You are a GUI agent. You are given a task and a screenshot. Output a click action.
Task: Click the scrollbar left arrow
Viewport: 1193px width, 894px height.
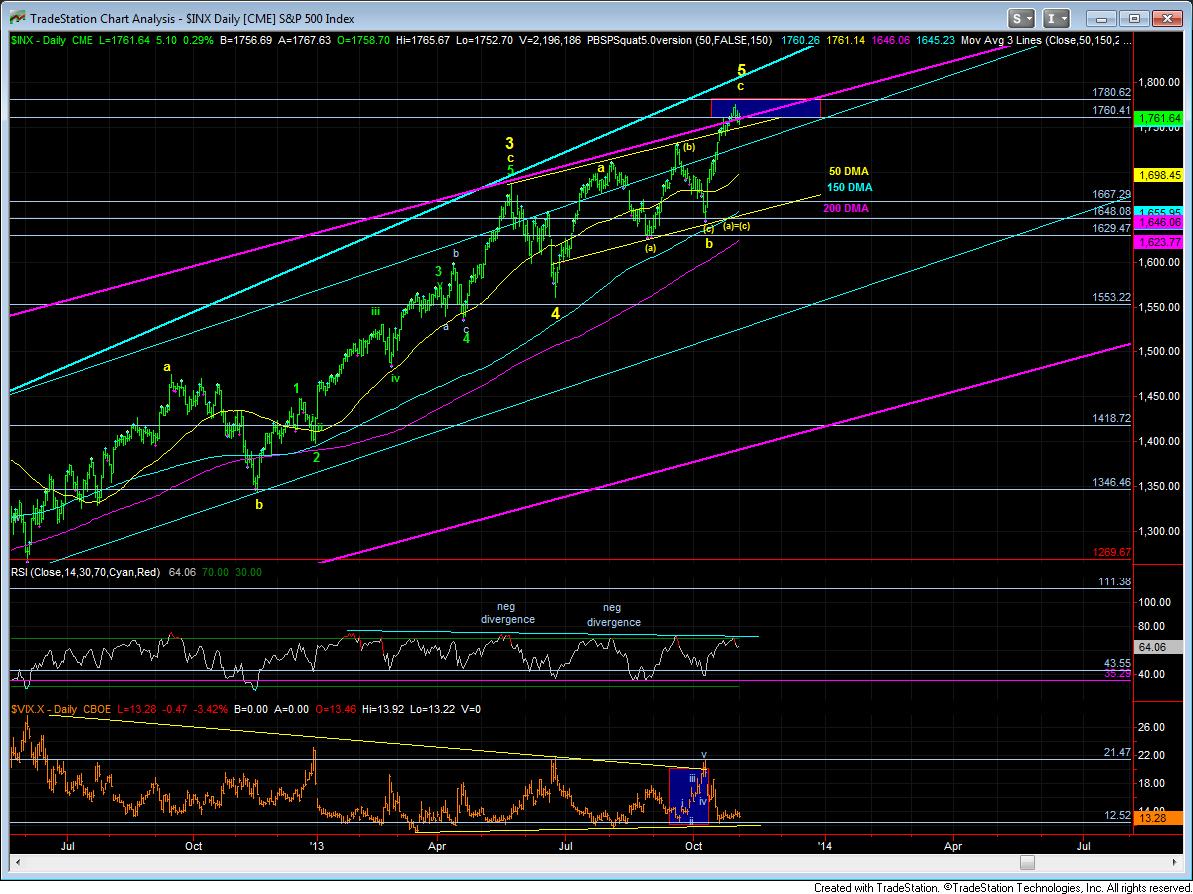click(18, 862)
